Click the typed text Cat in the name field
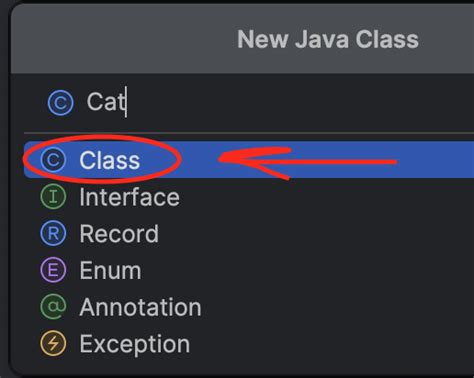 click(106, 102)
